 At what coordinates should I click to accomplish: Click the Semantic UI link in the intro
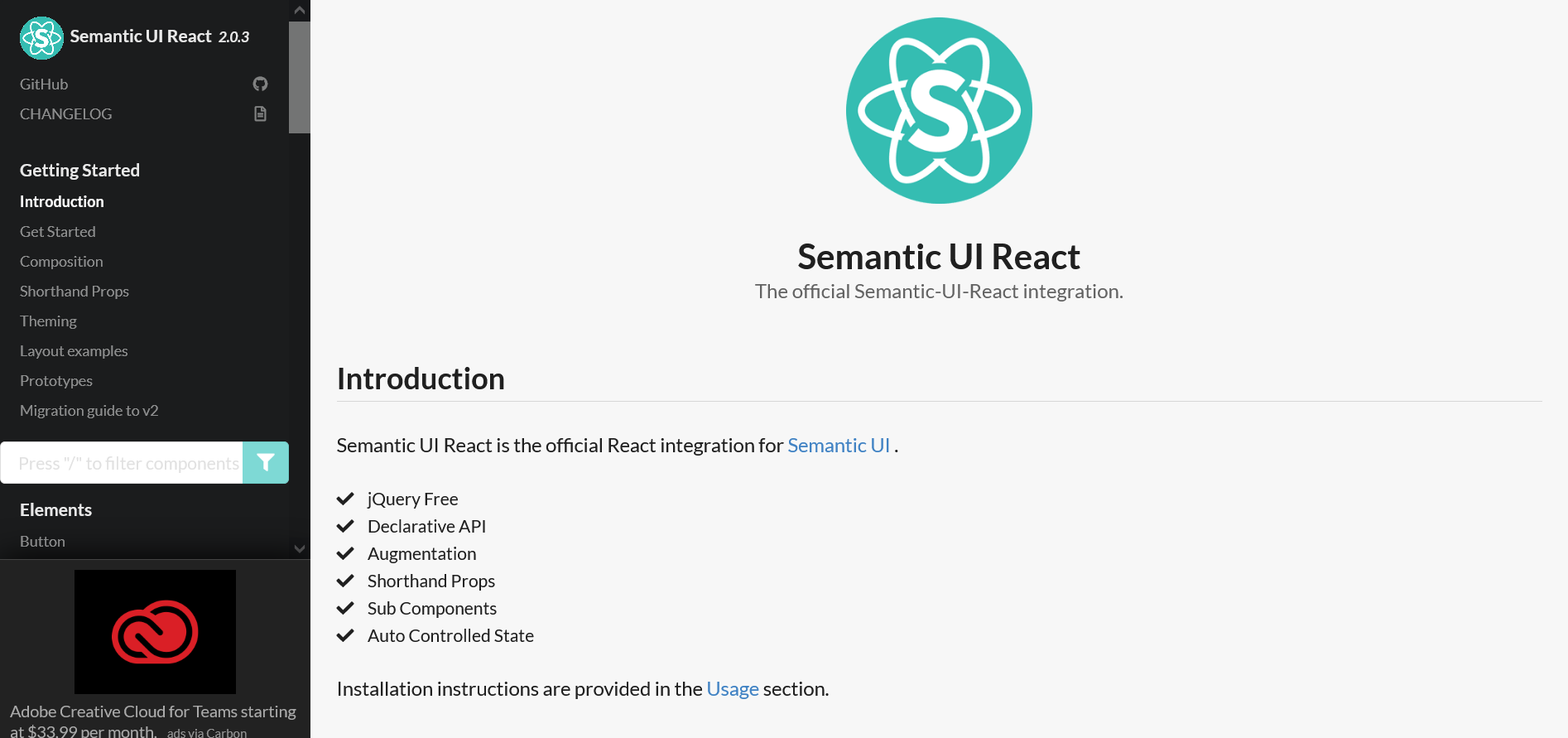click(x=838, y=446)
